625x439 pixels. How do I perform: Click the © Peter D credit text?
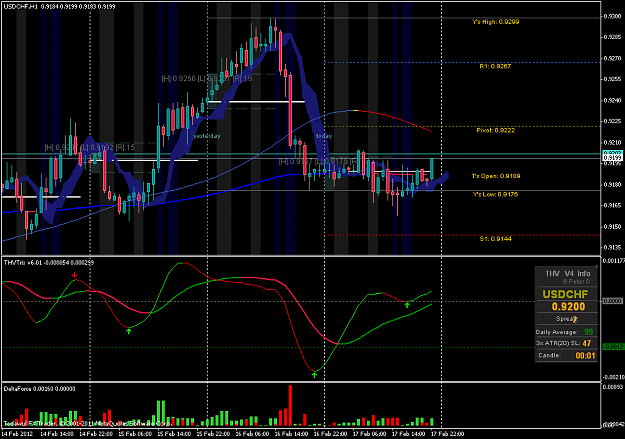pyautogui.click(x=576, y=282)
